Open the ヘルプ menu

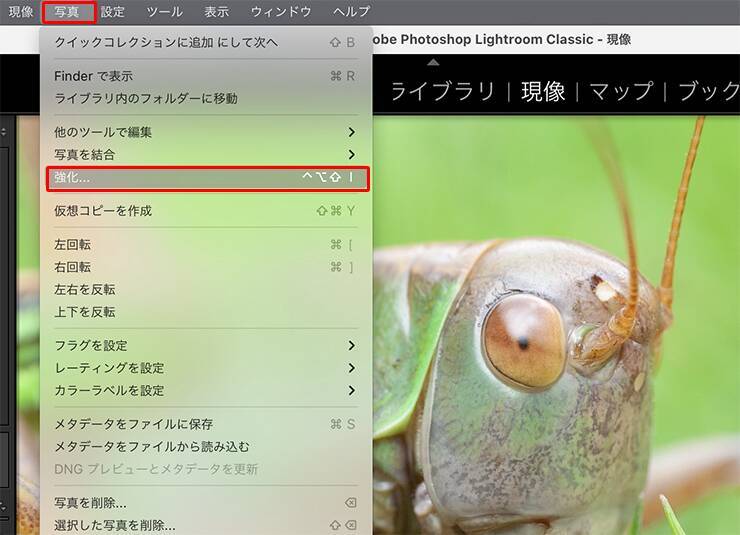coord(351,11)
